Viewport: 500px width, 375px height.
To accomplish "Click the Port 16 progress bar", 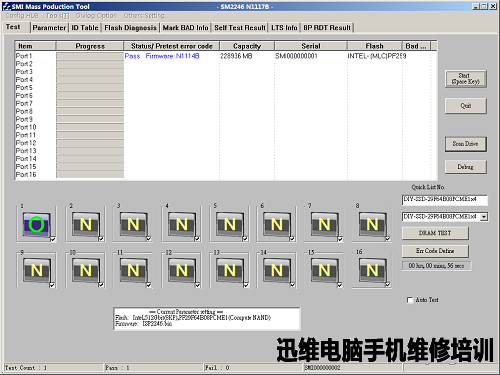I will coord(90,174).
